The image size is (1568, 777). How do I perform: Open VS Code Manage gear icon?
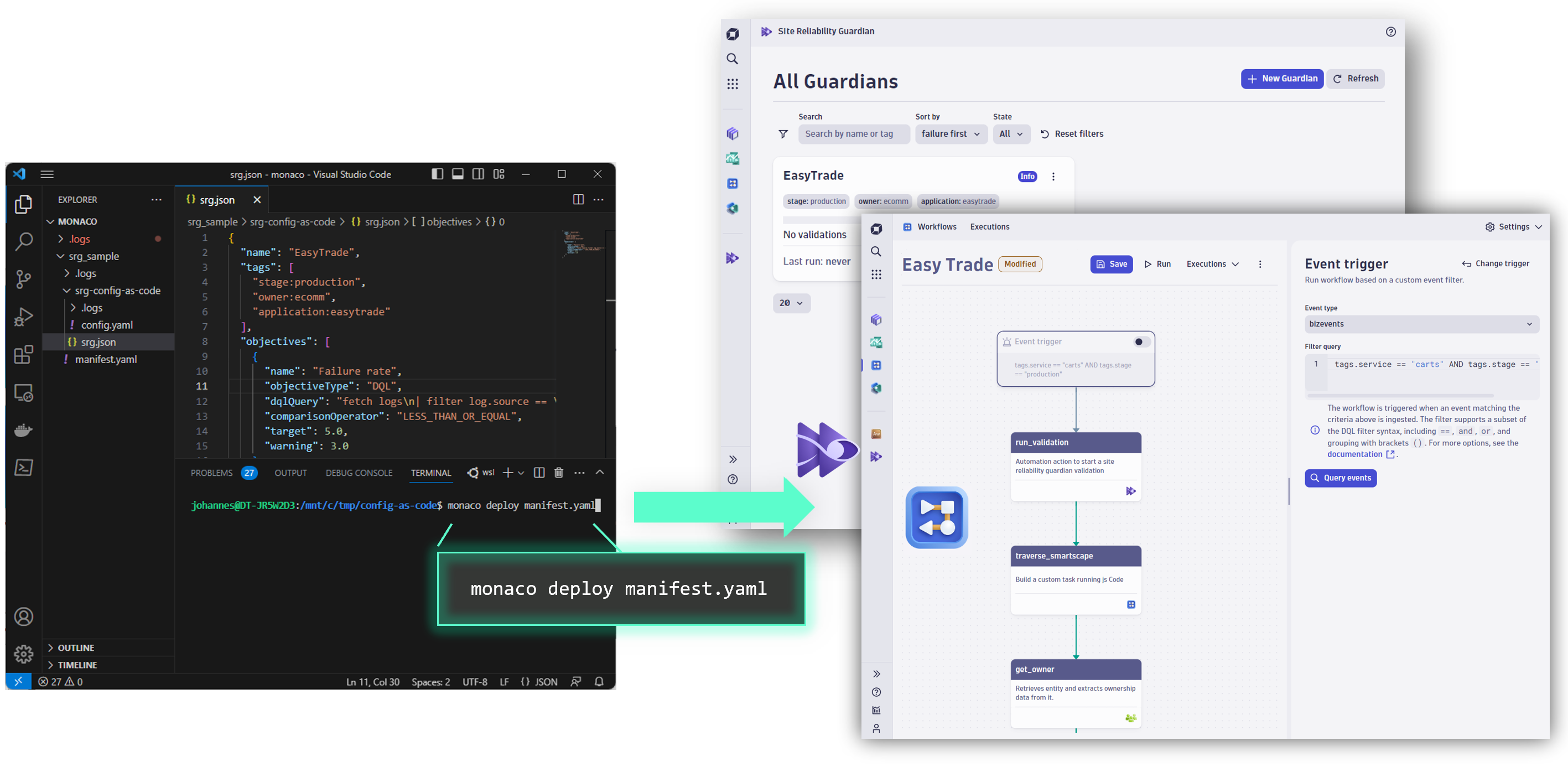pyautogui.click(x=23, y=654)
